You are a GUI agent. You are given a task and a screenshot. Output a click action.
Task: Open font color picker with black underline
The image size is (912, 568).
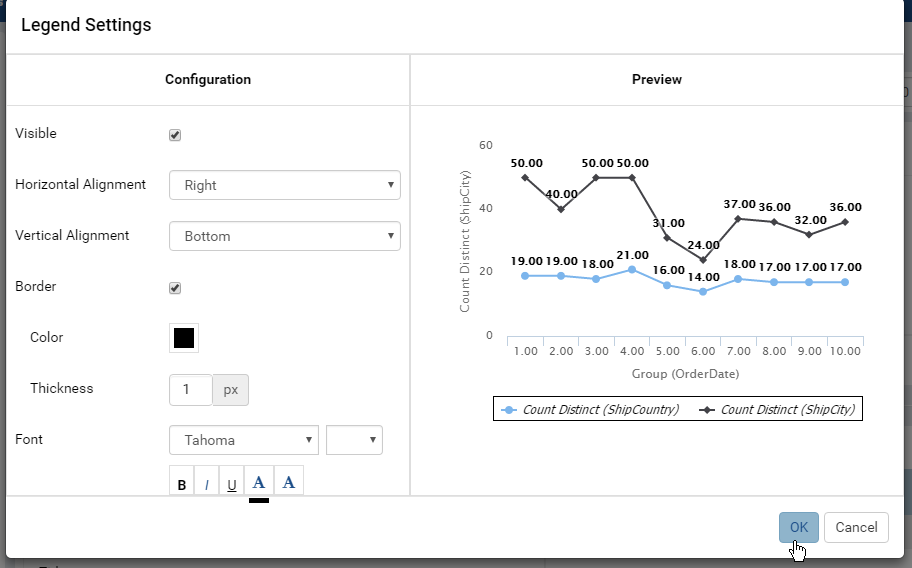(x=259, y=484)
